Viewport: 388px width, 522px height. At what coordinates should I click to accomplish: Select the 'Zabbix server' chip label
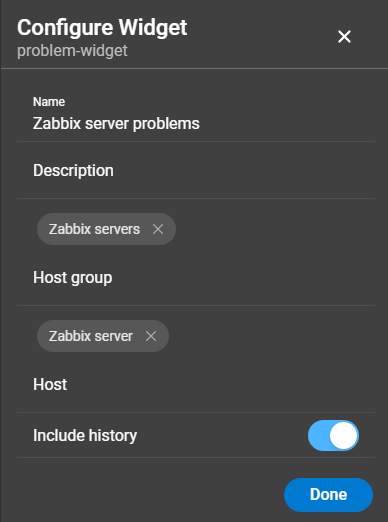click(91, 336)
